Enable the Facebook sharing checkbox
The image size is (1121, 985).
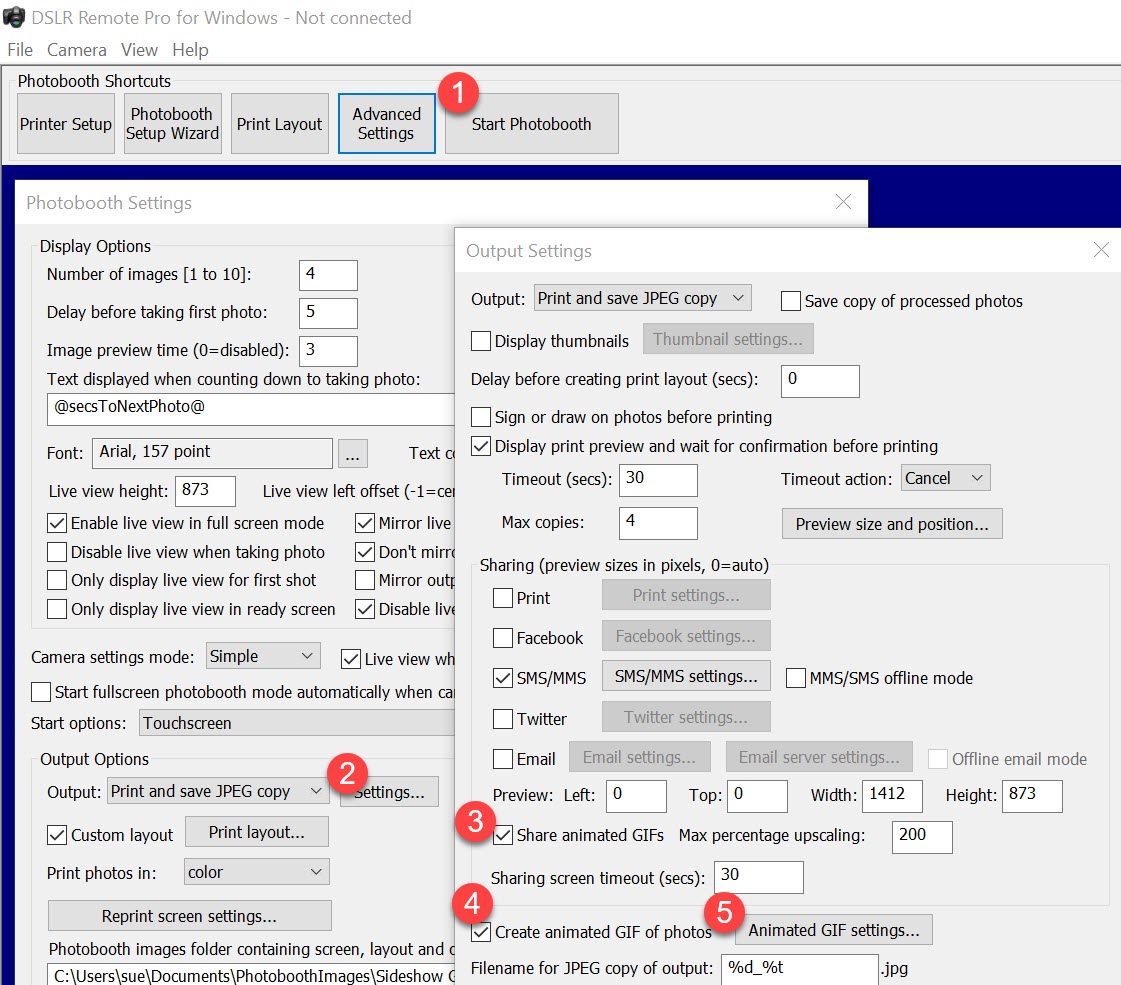(503, 638)
